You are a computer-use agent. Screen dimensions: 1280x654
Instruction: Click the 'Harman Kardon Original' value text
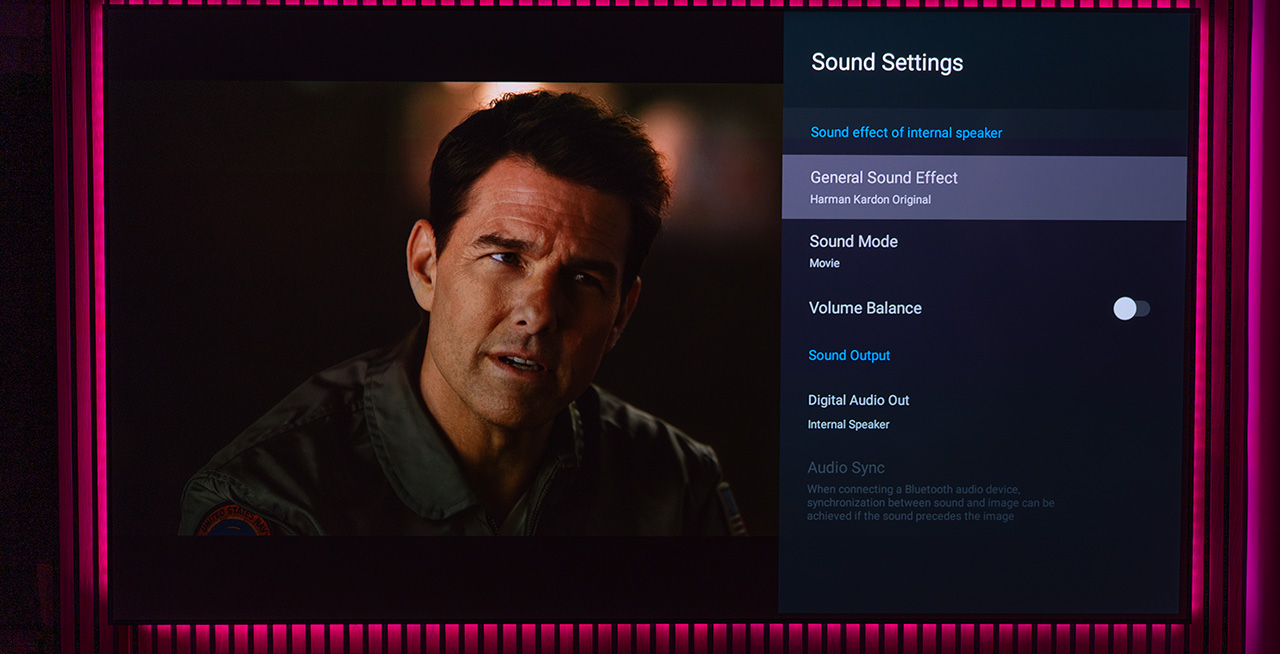coord(870,200)
